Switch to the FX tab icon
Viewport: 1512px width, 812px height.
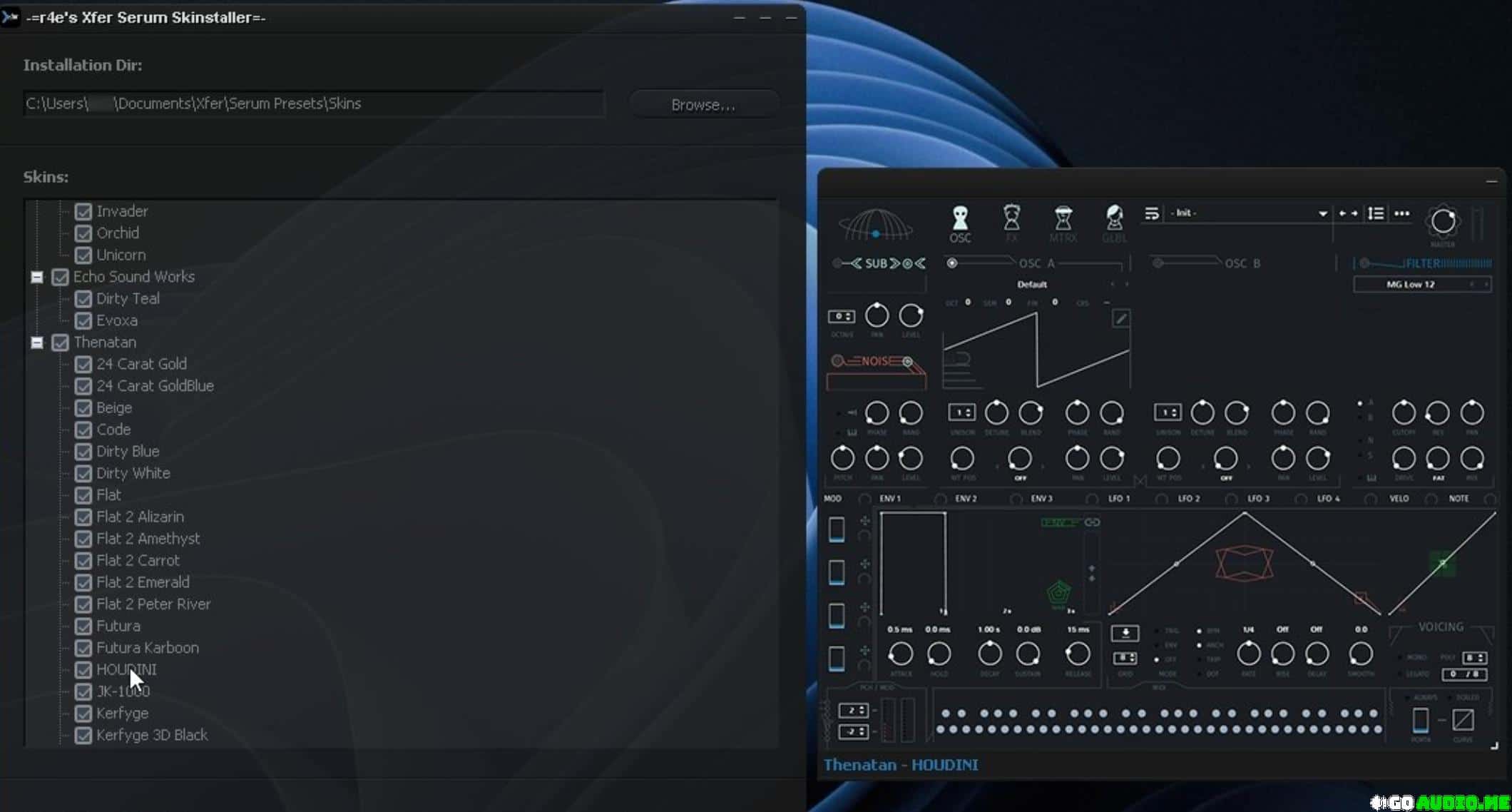click(x=1011, y=218)
